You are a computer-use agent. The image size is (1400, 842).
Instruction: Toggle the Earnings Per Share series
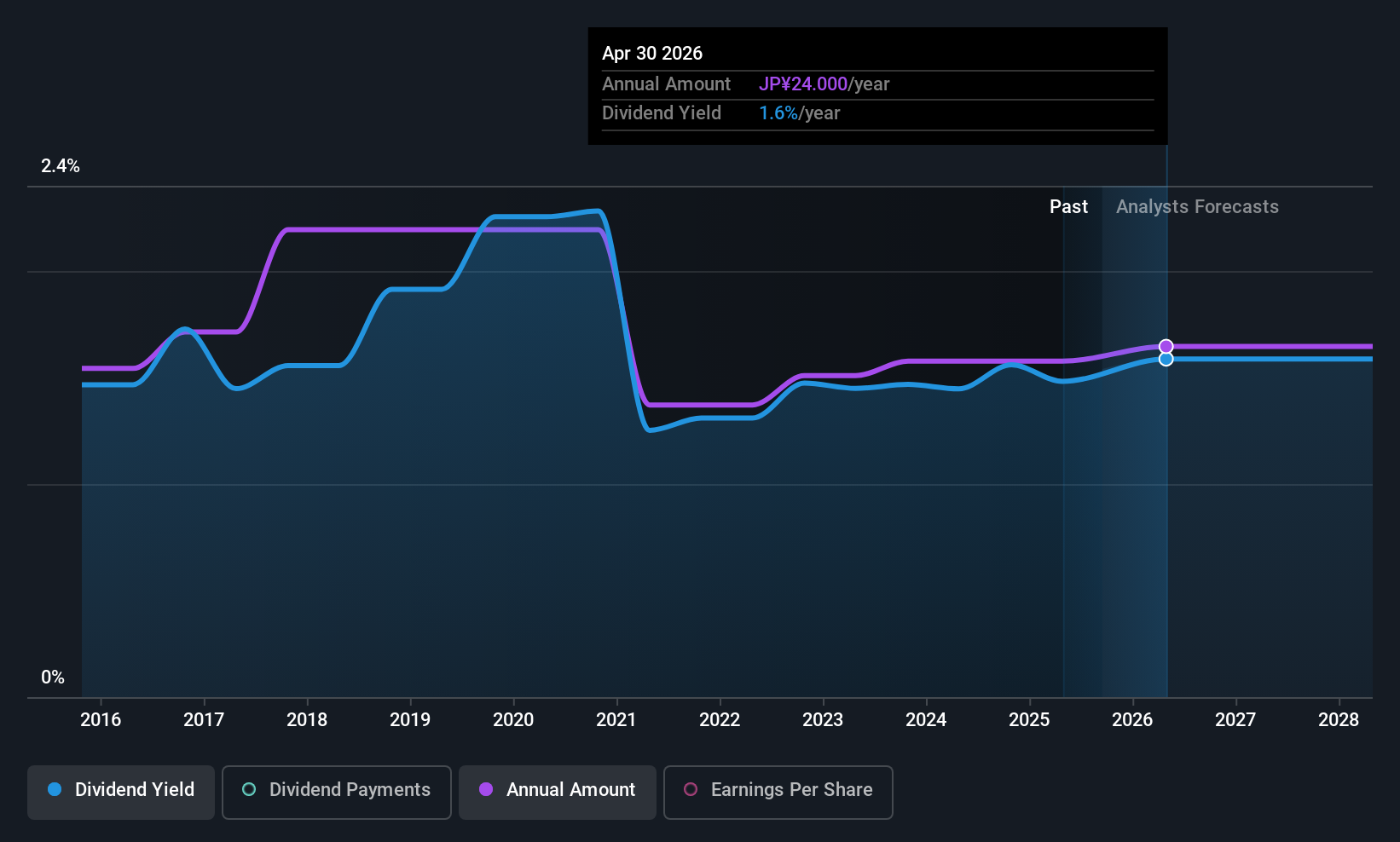click(x=778, y=793)
